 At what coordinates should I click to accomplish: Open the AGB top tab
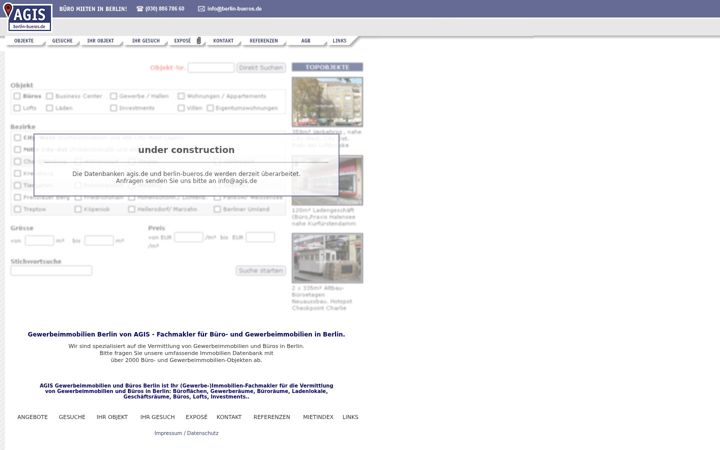coord(306,41)
